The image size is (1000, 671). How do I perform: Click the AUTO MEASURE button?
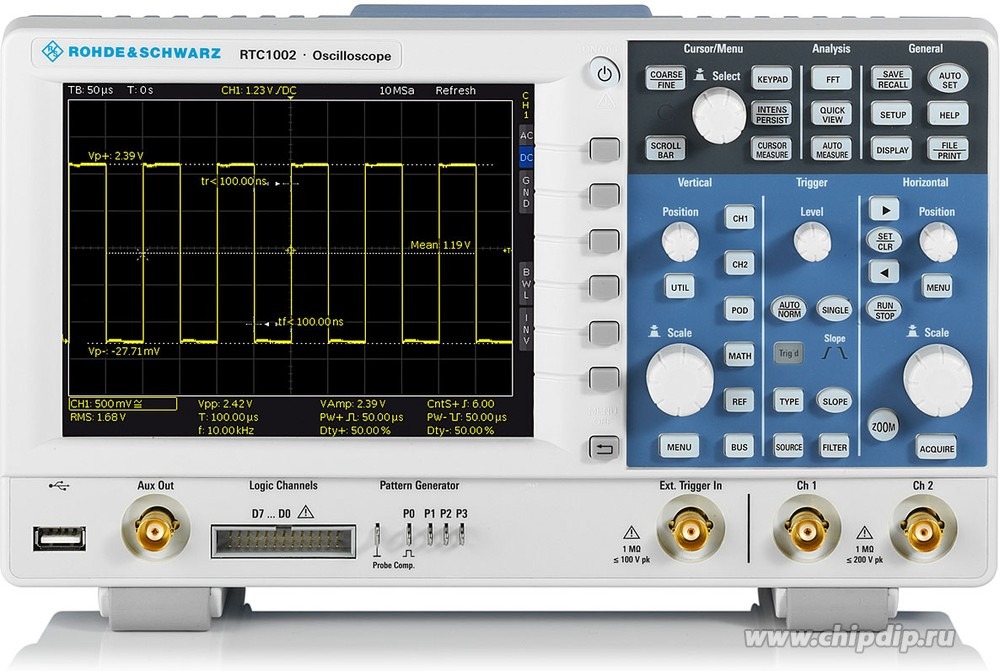point(832,150)
